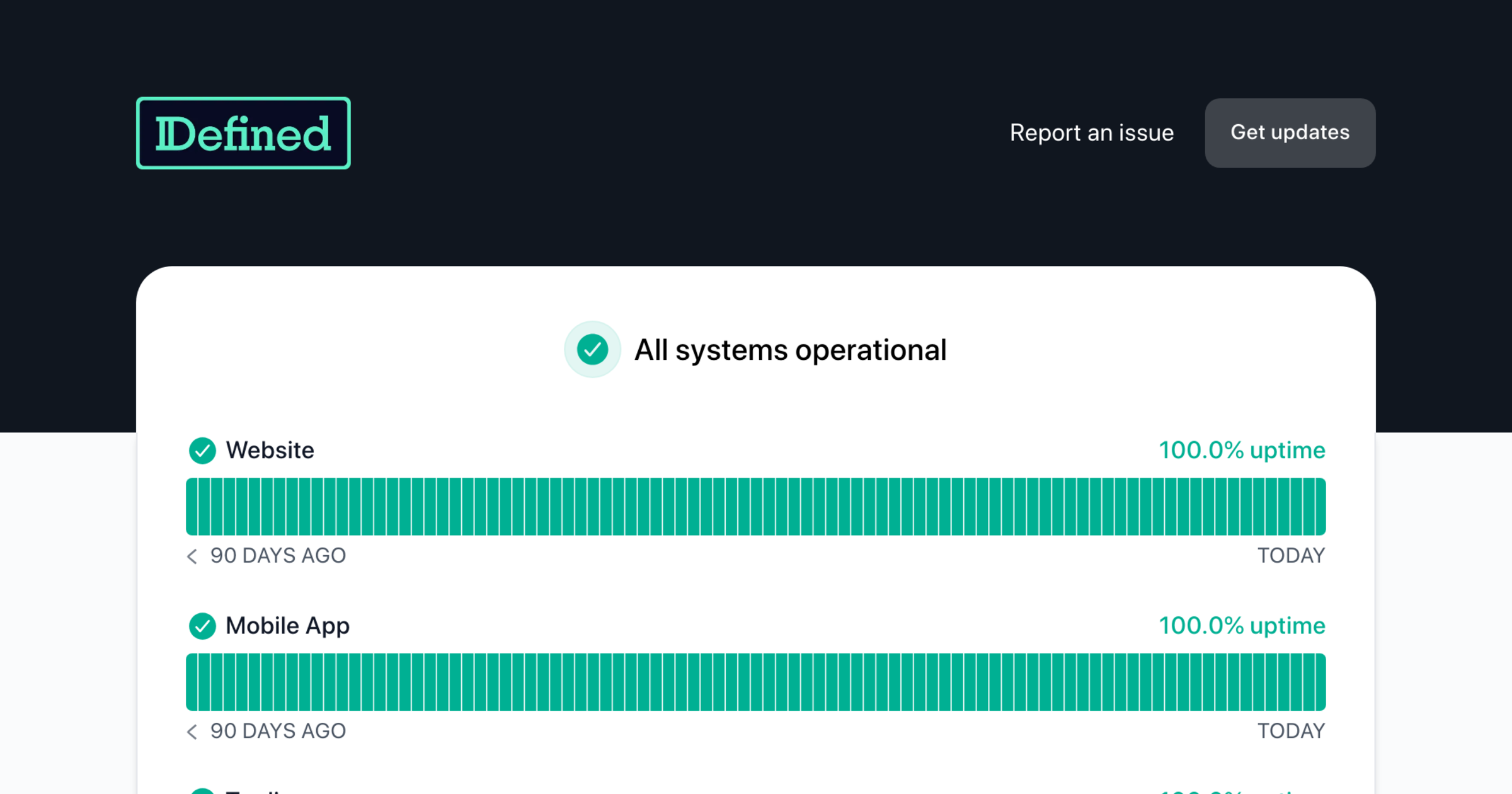This screenshot has width=1512, height=794.
Task: Click the IDefined logo
Action: 243,133
